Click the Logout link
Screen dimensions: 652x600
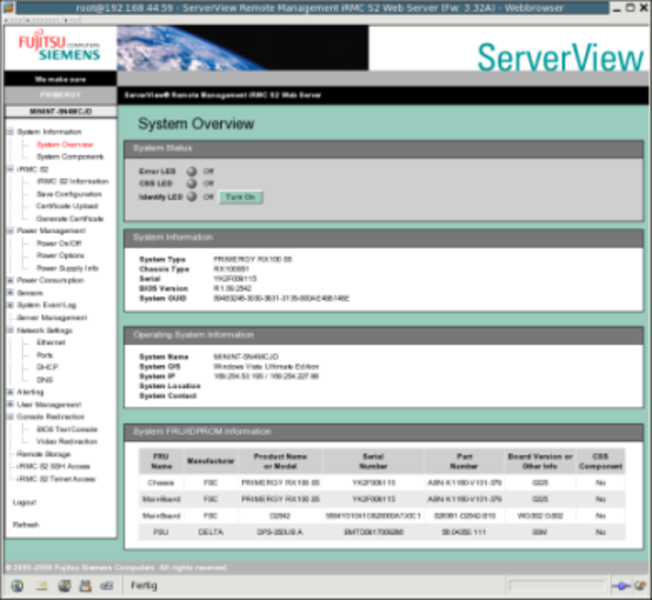pyautogui.click(x=25, y=503)
